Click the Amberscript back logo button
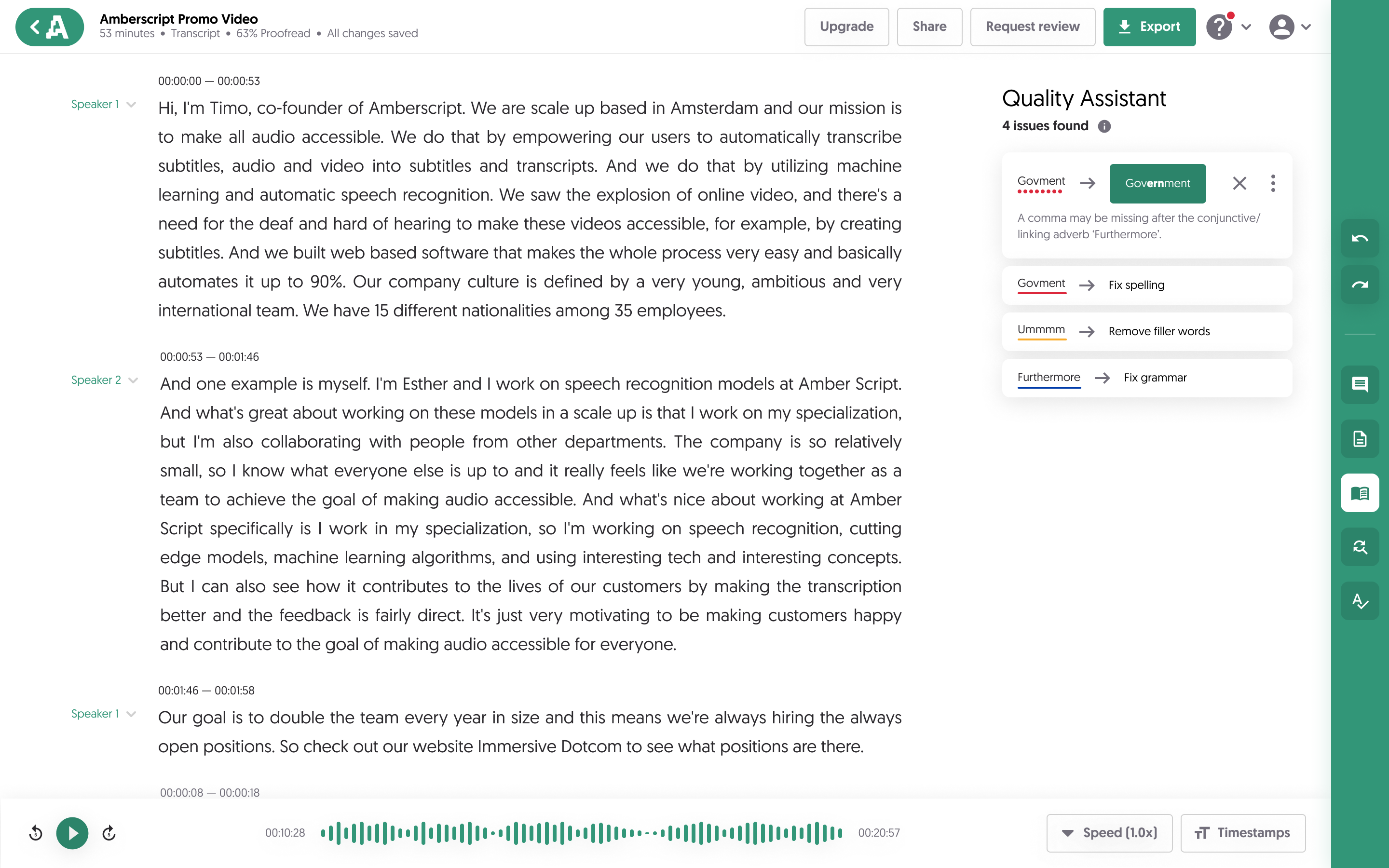 click(49, 27)
